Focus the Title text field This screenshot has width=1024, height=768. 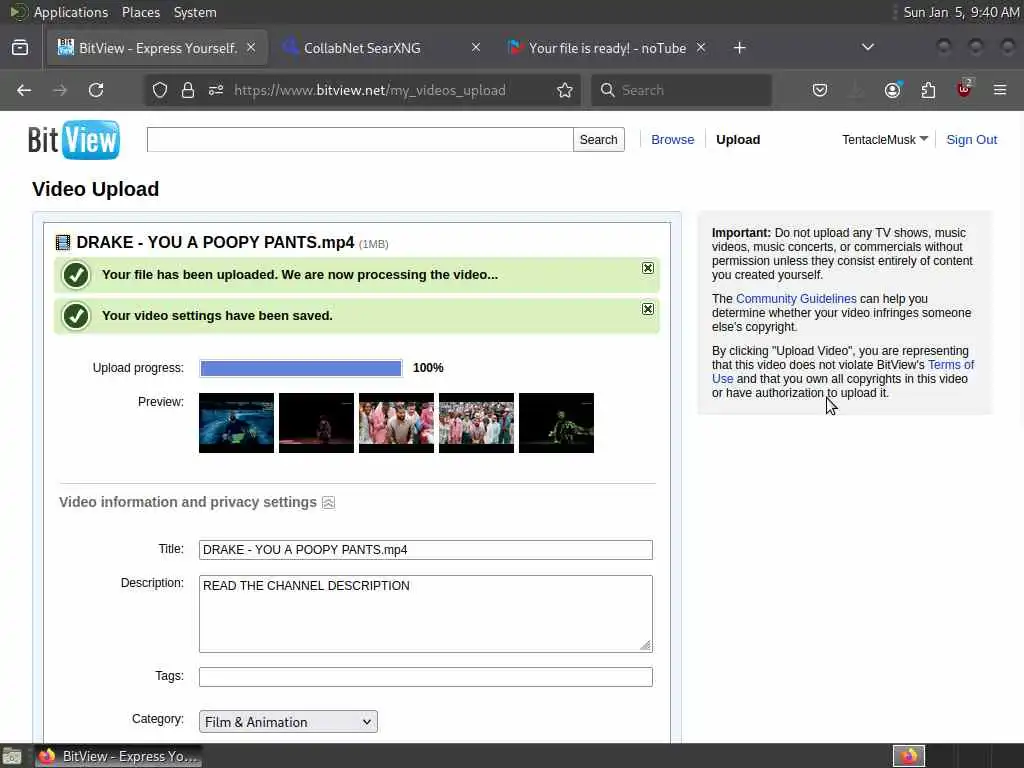tap(426, 550)
